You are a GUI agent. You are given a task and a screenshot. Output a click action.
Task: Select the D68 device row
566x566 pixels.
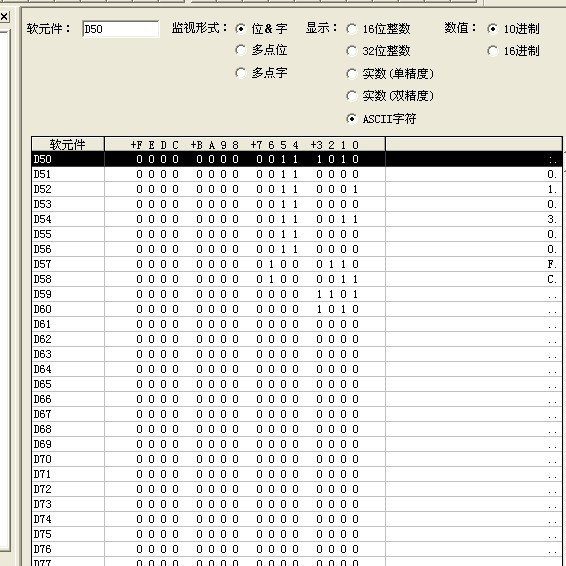[x=297, y=429]
